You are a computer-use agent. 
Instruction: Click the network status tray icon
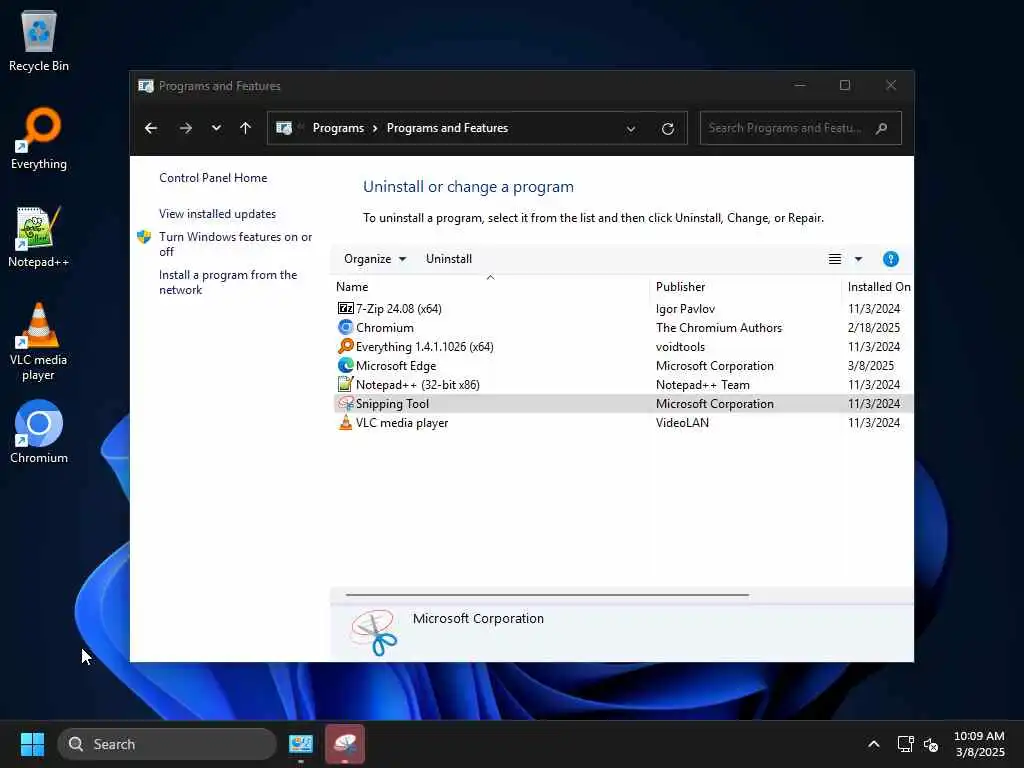click(x=905, y=744)
